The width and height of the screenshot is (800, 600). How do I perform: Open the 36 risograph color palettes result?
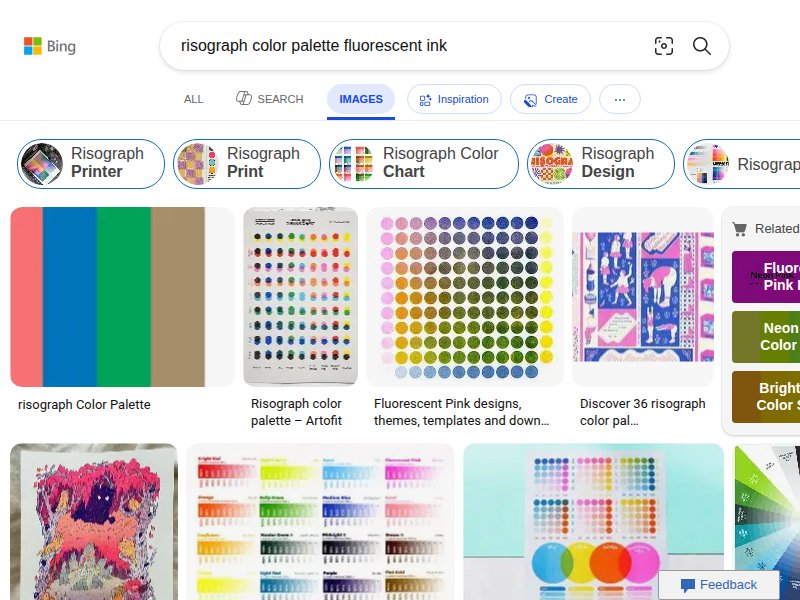(643, 296)
